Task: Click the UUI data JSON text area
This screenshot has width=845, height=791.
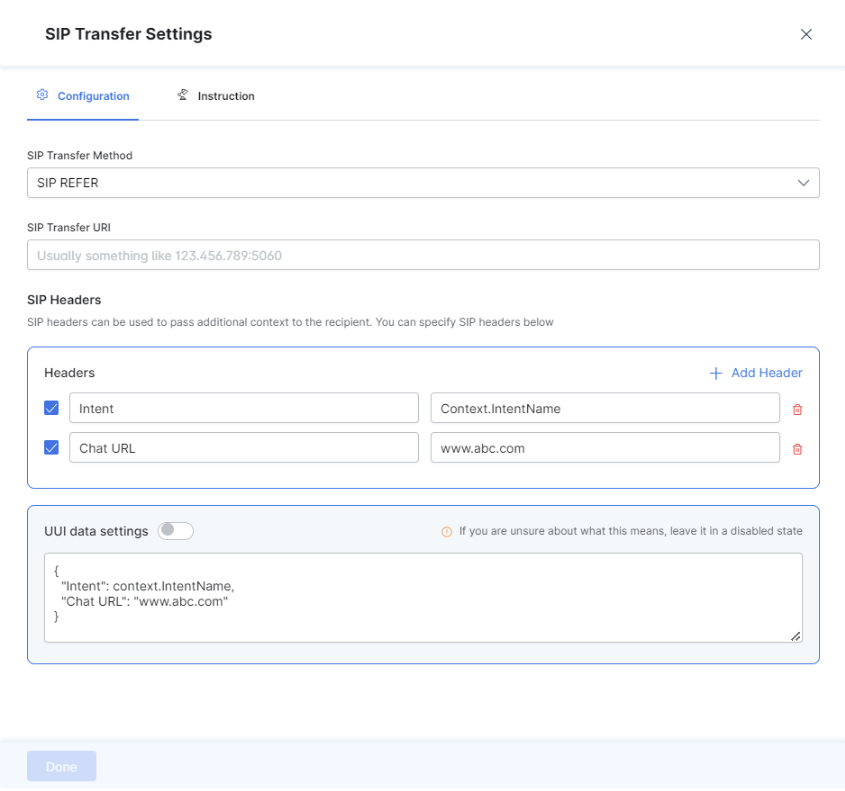Action: coord(423,598)
